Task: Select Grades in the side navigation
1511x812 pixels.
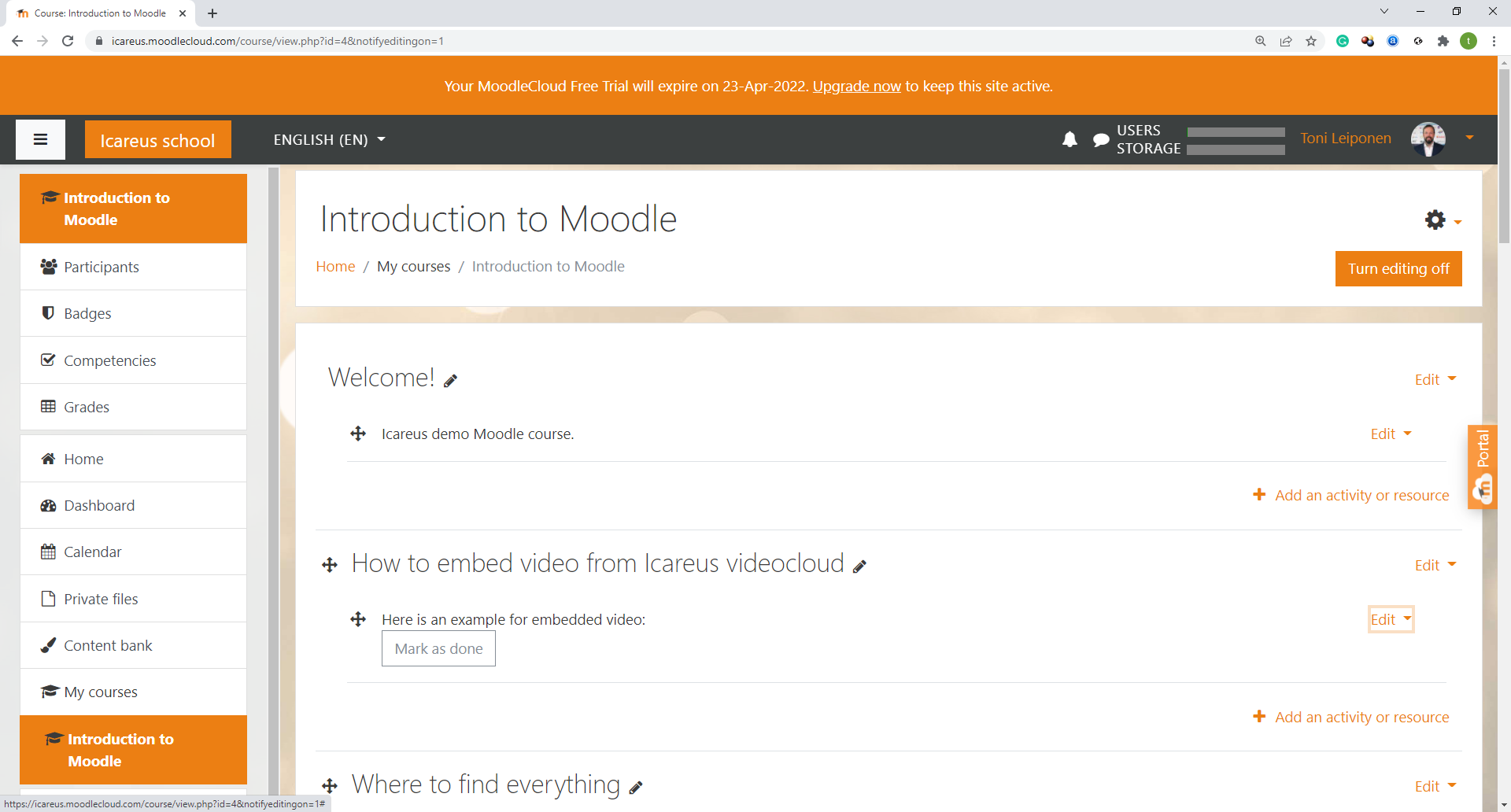Action: (x=87, y=407)
